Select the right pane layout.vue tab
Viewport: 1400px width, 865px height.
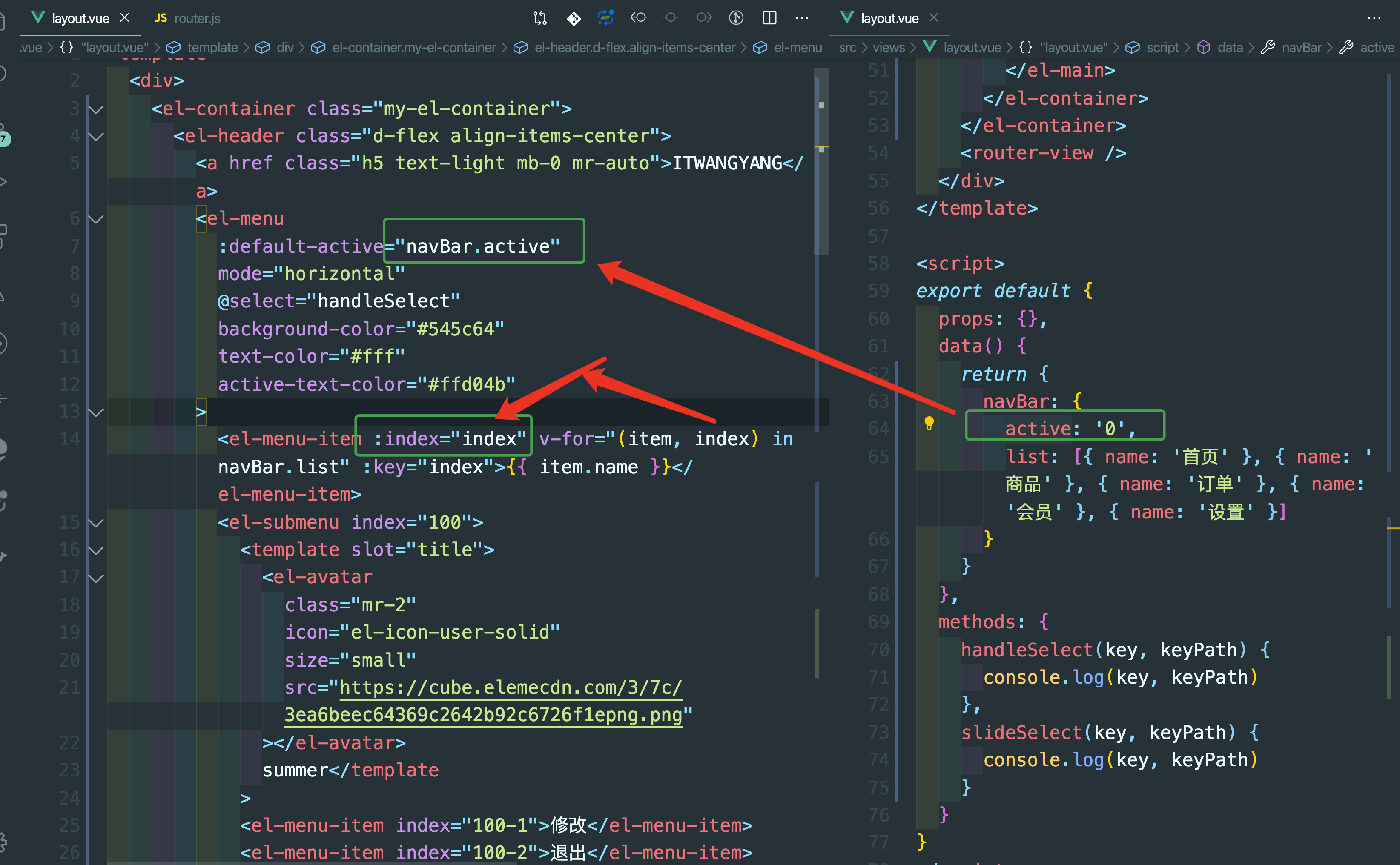(x=889, y=18)
